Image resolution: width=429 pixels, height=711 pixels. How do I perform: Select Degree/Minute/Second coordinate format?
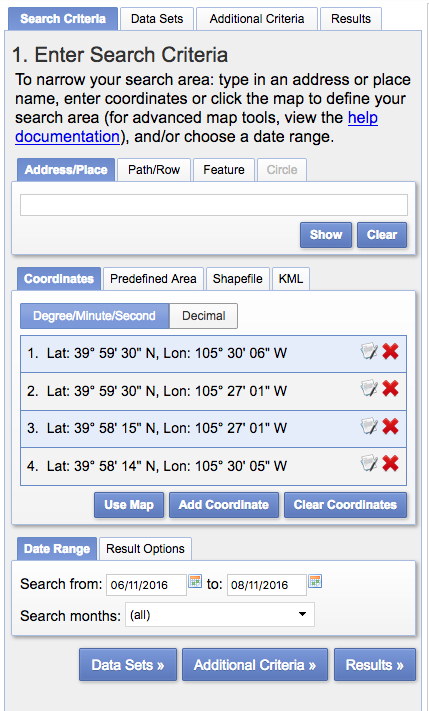(x=94, y=316)
